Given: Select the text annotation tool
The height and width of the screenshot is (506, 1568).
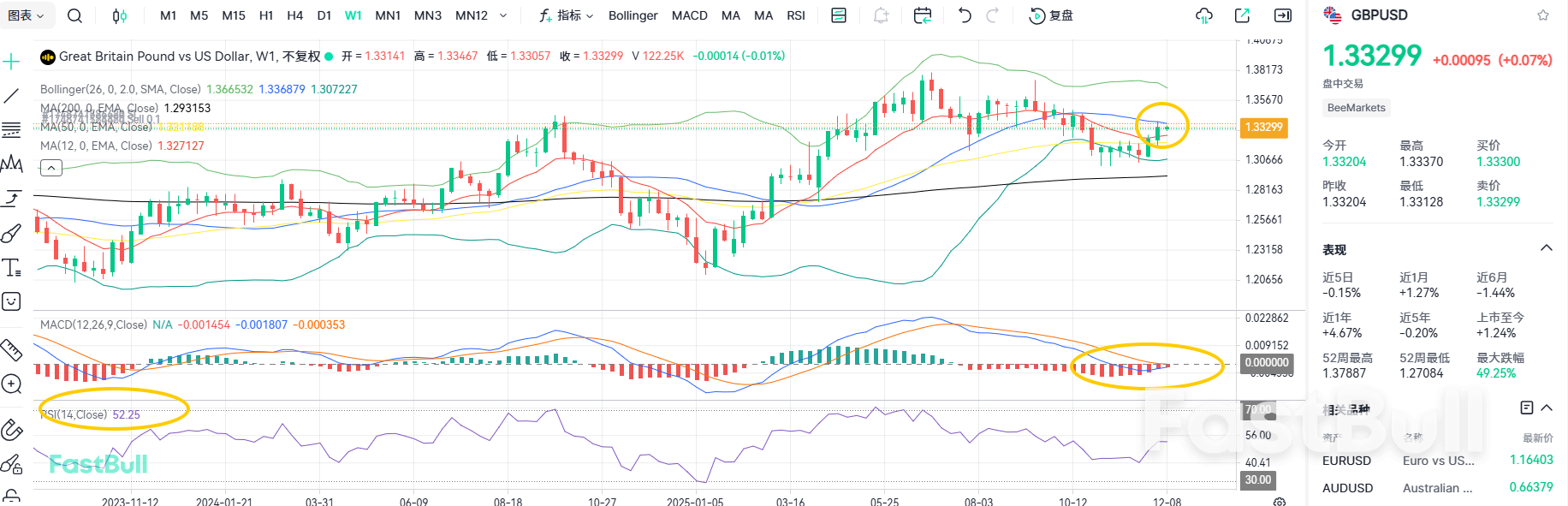Looking at the screenshot, I should [x=12, y=268].
